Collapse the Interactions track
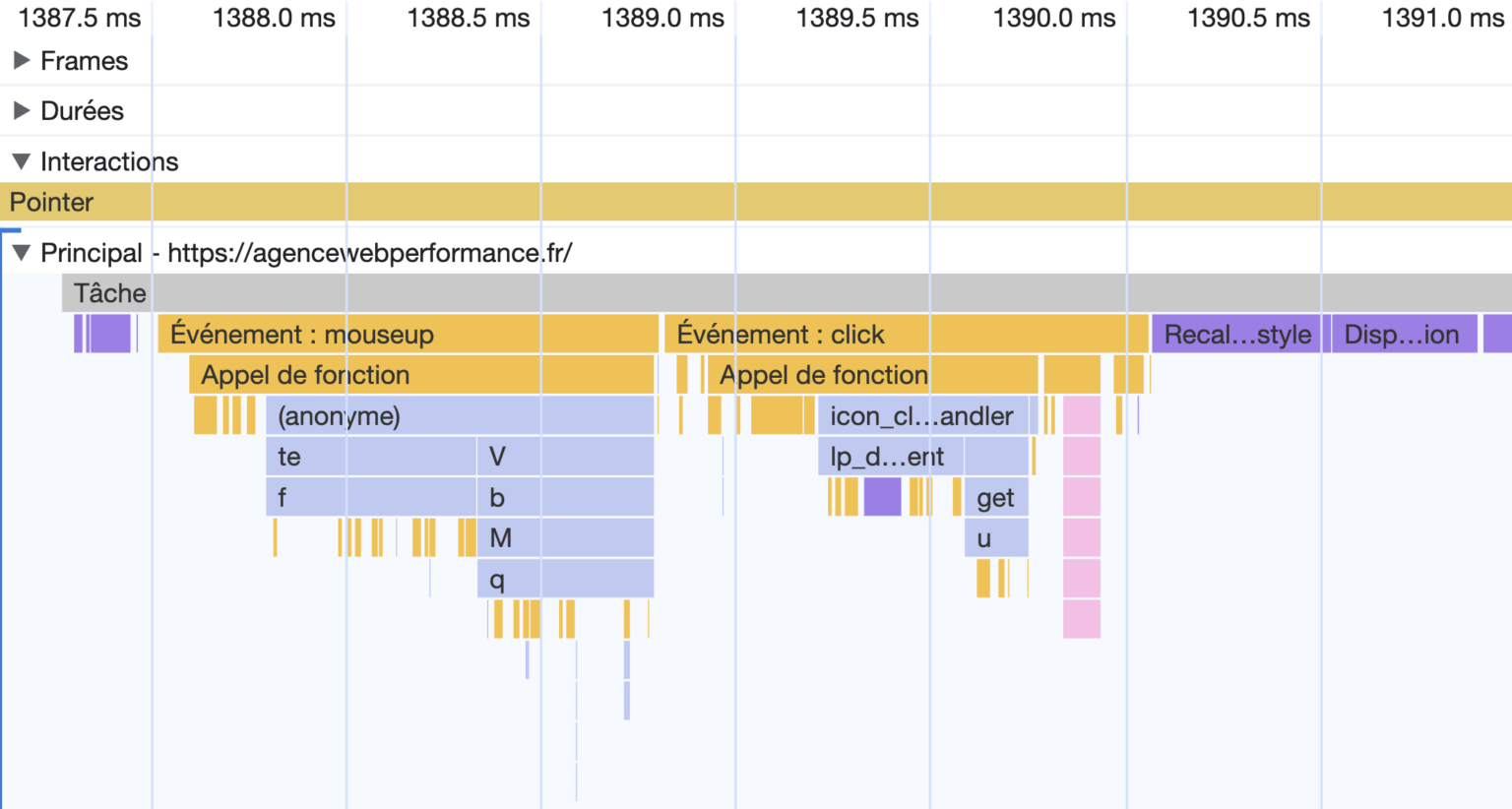The image size is (1512, 809). pyautogui.click(x=21, y=161)
